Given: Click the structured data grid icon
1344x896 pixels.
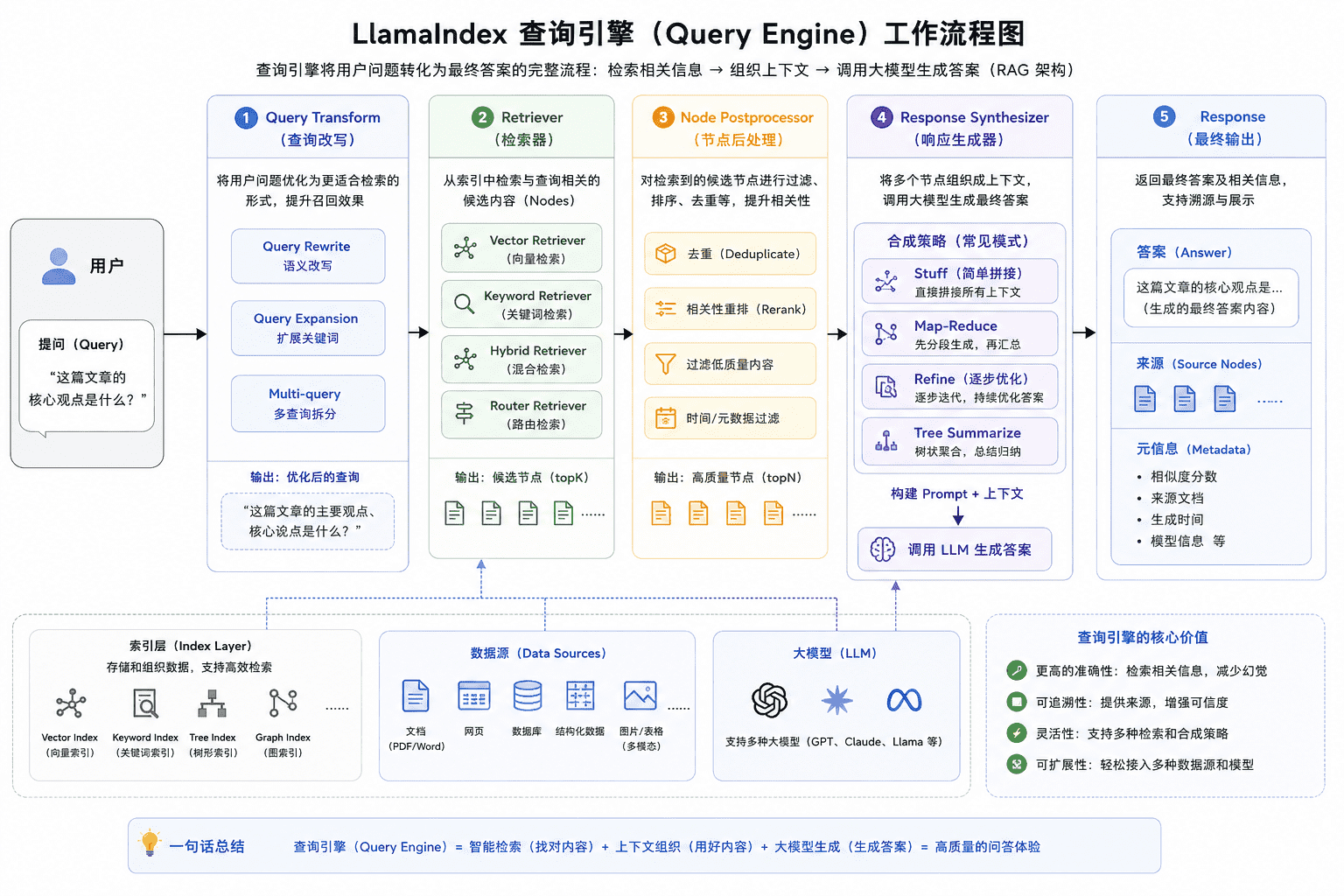Looking at the screenshot, I should click(x=580, y=696).
